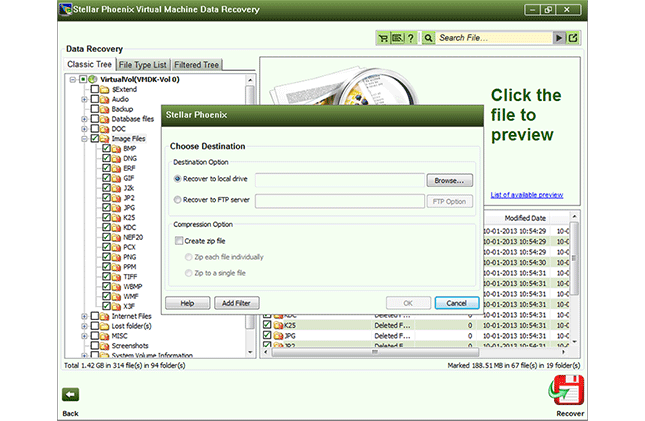Switch to the Classic Tree tab

[x=89, y=64]
